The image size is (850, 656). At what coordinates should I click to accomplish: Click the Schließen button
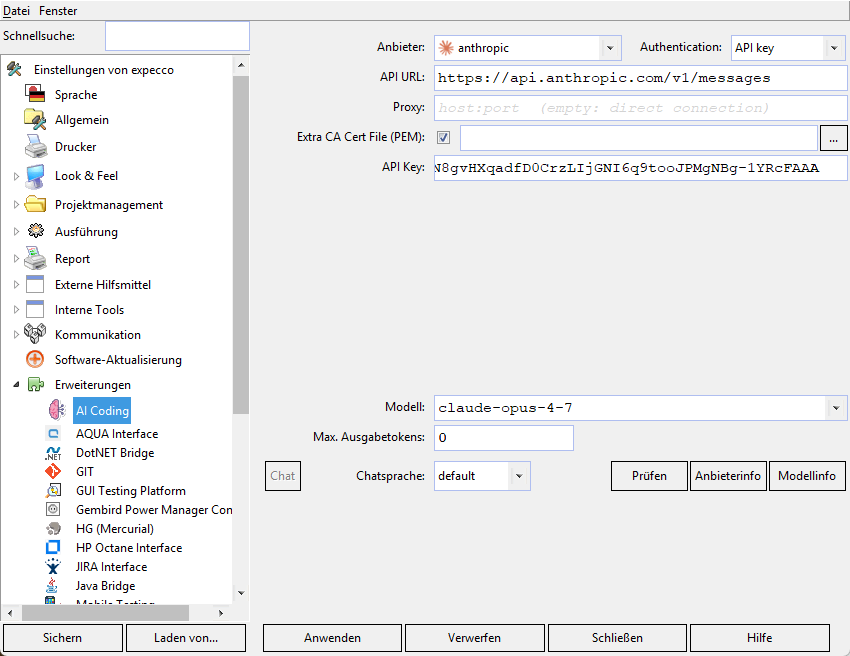coord(617,638)
